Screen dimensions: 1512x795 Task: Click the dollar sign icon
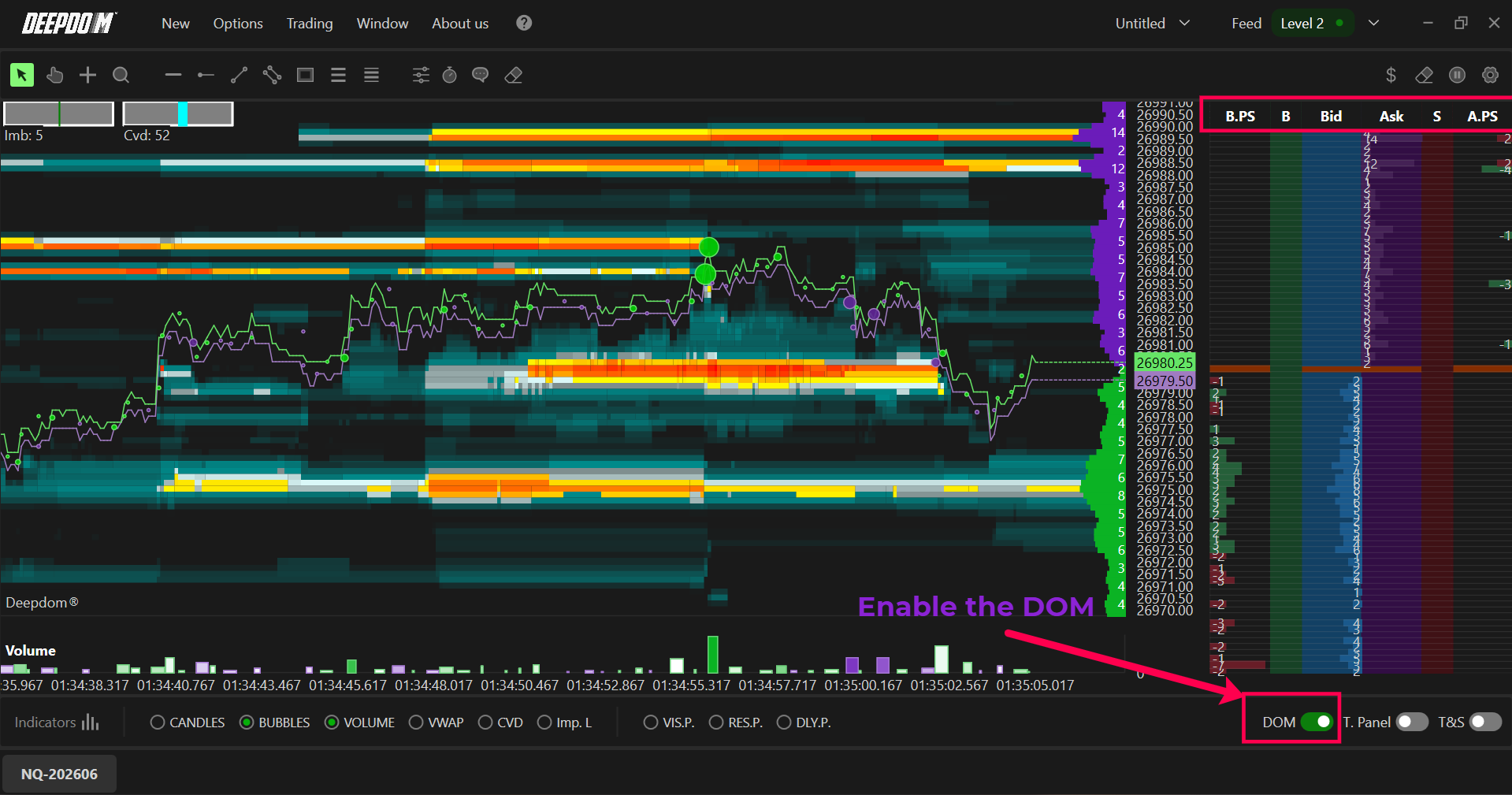click(x=1391, y=75)
